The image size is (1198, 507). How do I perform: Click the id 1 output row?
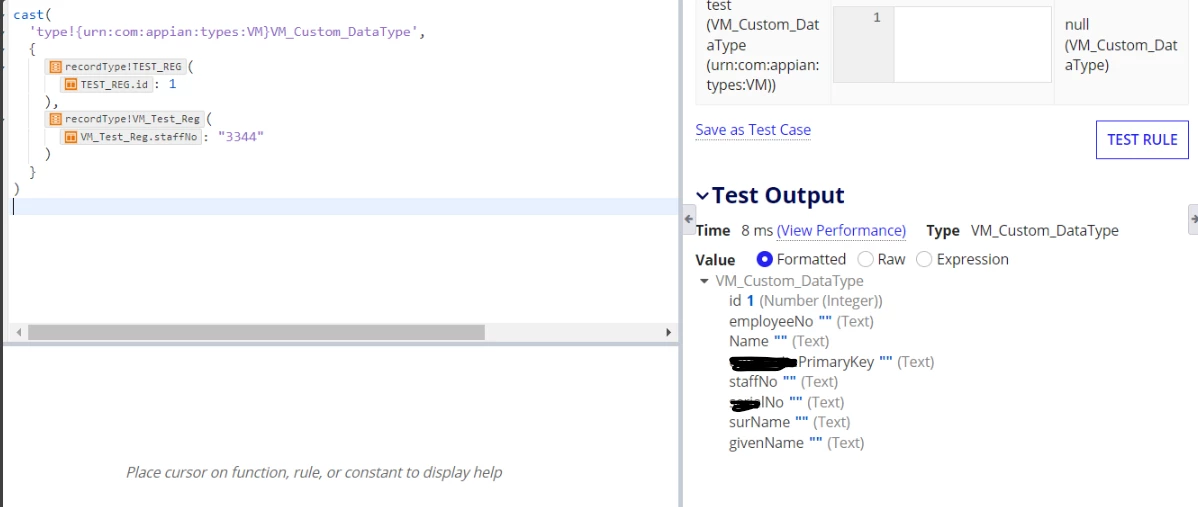point(805,301)
